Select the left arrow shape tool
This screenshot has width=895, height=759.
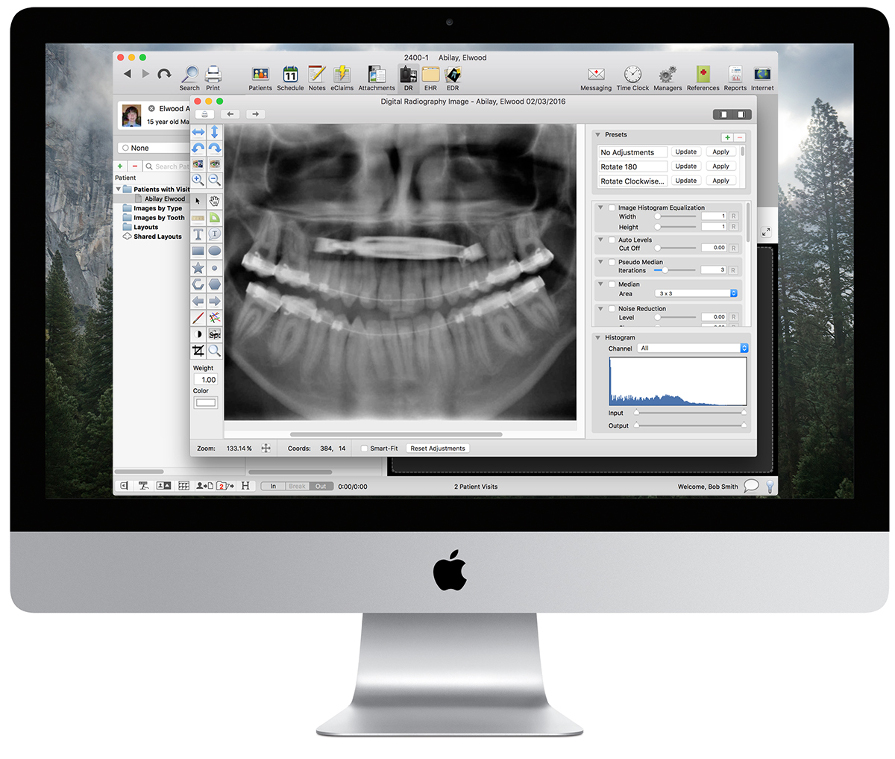(198, 301)
